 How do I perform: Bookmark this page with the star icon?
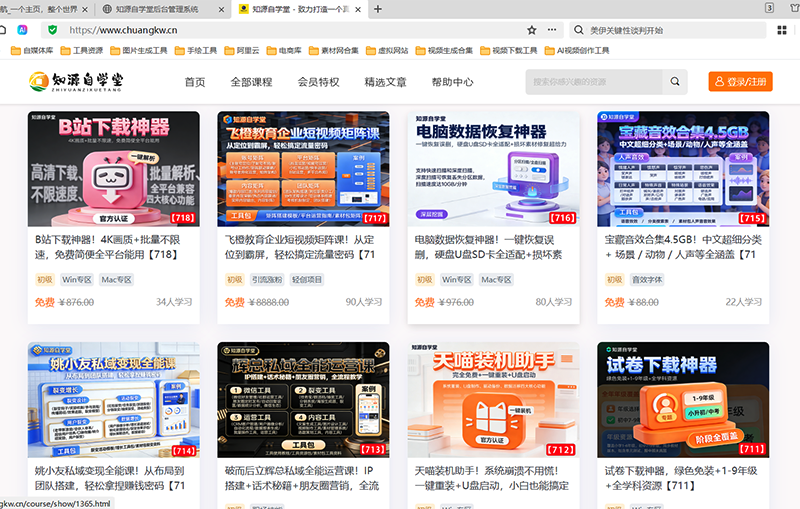tap(532, 30)
